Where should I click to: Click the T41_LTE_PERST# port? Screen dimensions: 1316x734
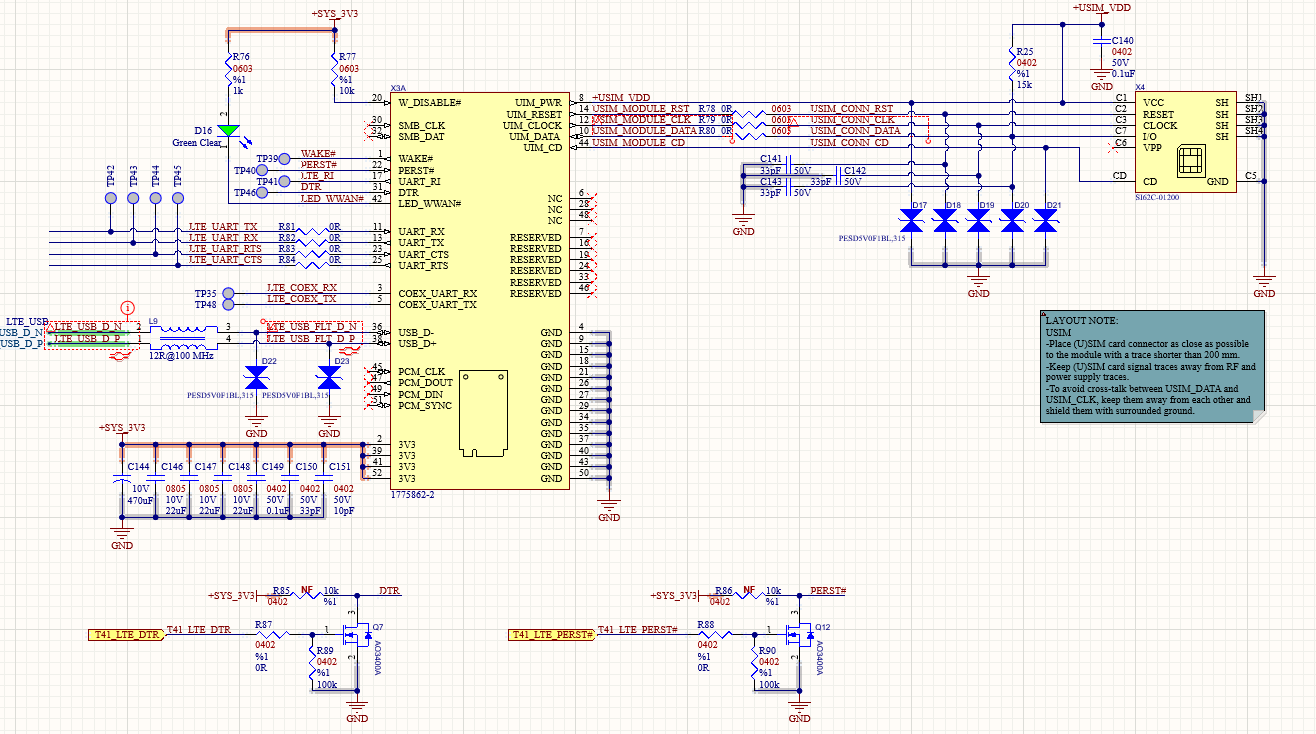point(552,635)
